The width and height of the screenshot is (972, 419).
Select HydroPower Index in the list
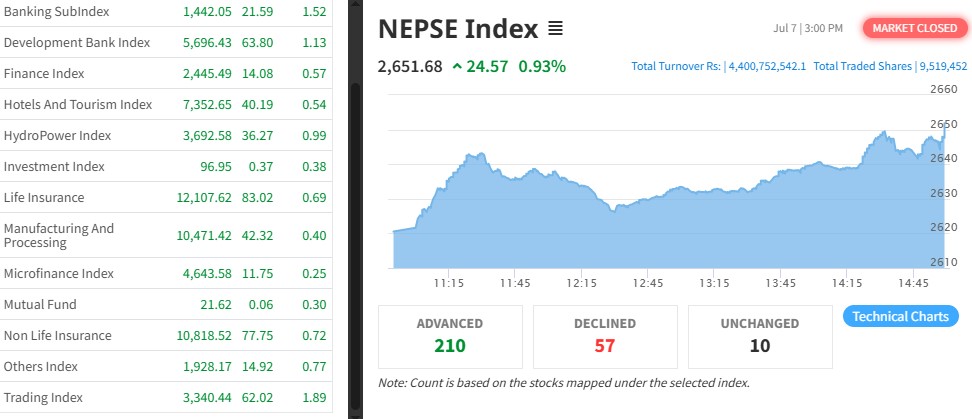tap(166, 135)
